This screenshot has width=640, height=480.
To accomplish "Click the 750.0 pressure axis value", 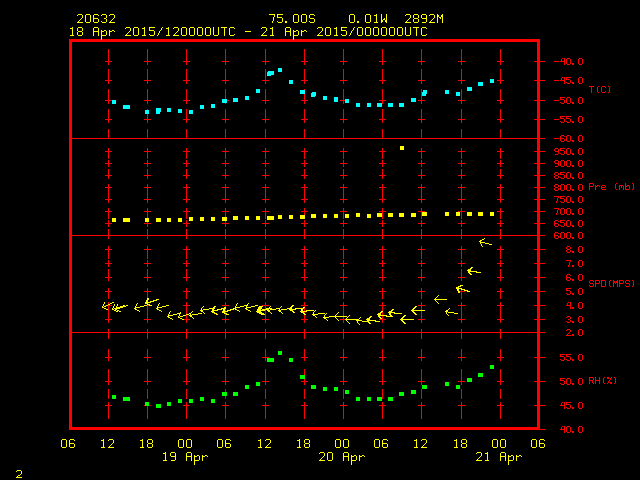I will (569, 200).
